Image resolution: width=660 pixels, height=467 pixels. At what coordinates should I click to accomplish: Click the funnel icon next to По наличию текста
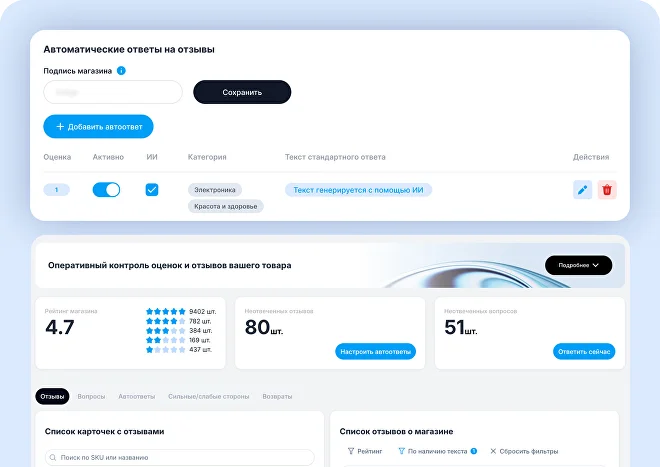402,451
